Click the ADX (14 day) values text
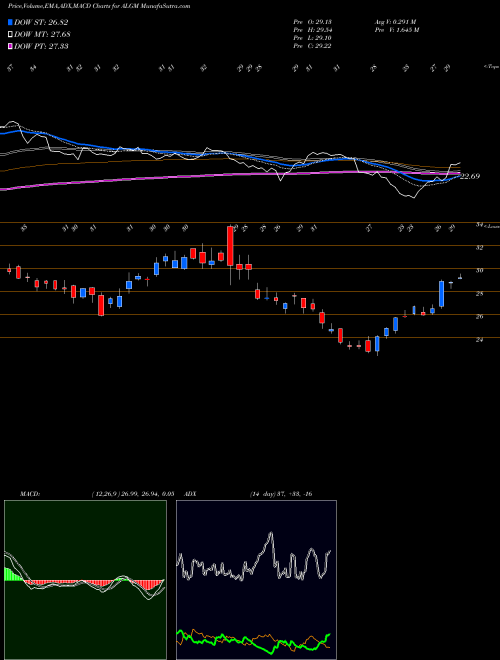The width and height of the screenshot is (500, 660). click(281, 494)
